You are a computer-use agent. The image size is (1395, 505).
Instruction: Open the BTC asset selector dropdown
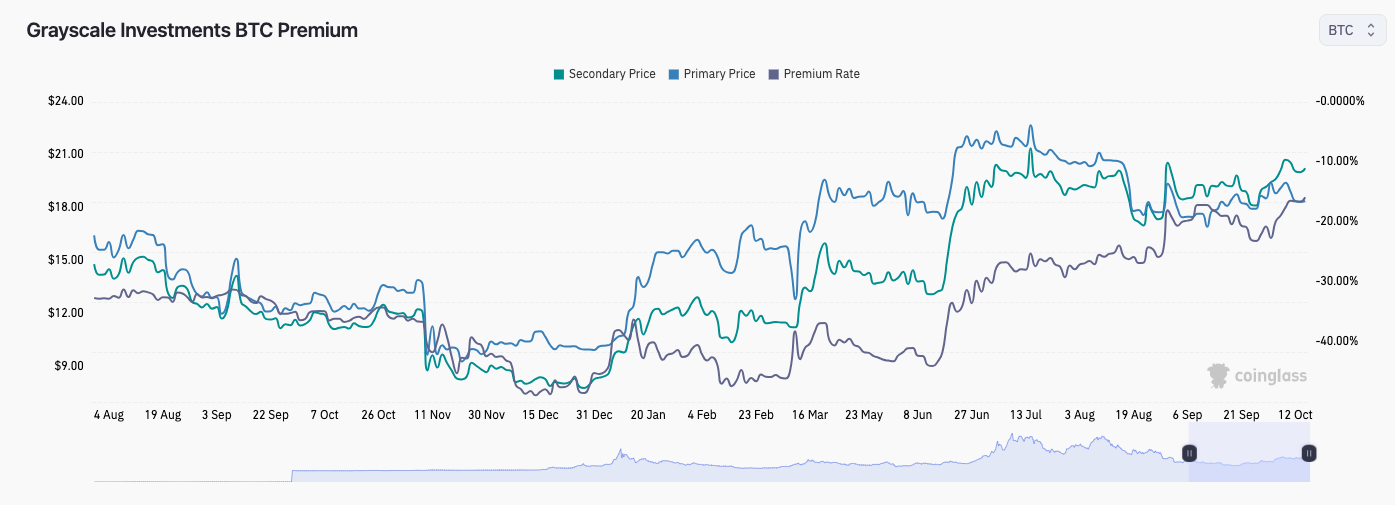coord(1352,31)
